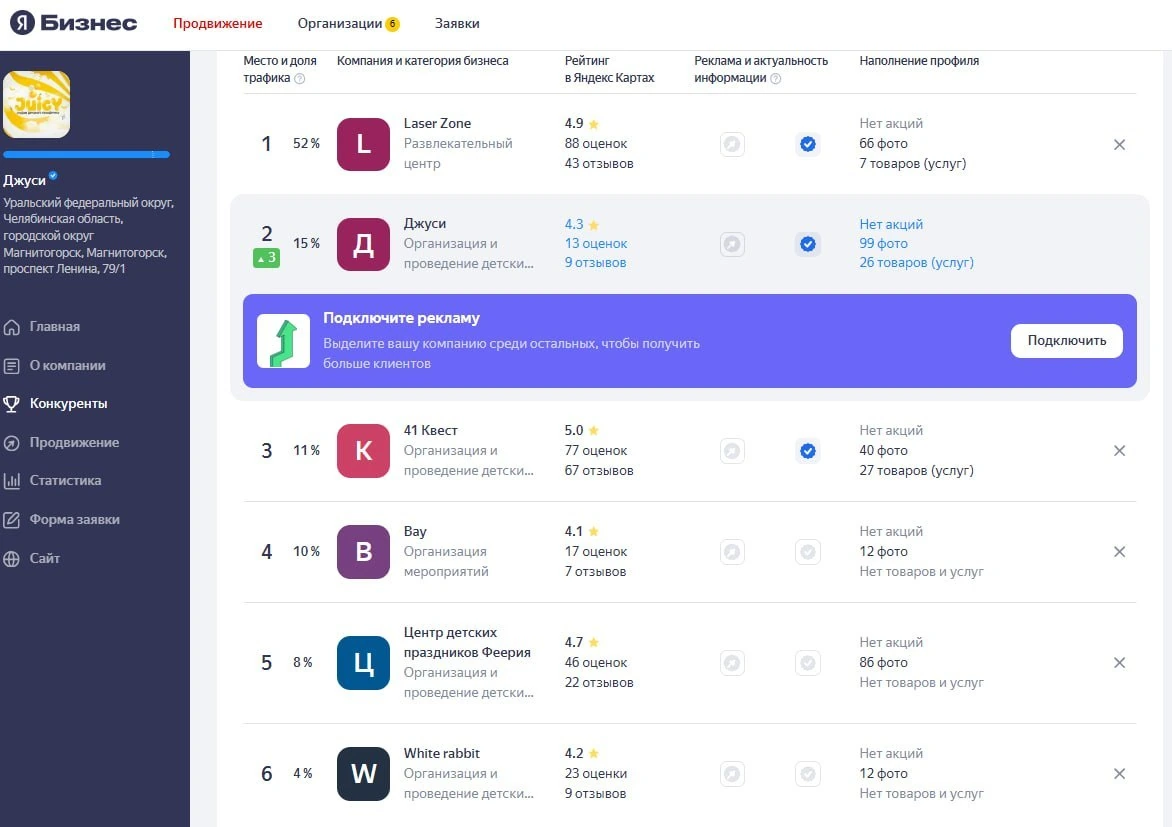1172x827 pixels.
Task: Click the grey checkmark indicator in the Bay row
Action: 808,552
